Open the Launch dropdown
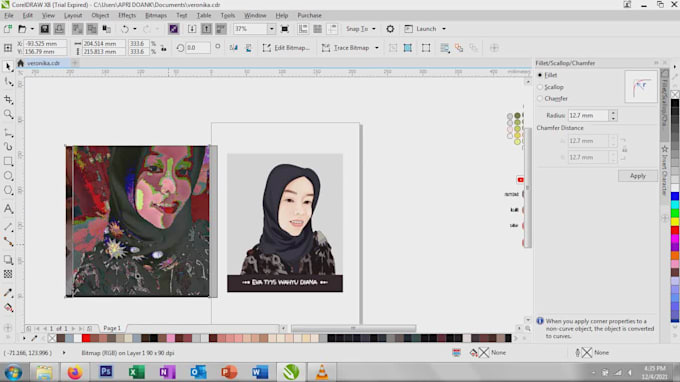The width and height of the screenshot is (680, 382). click(x=425, y=29)
